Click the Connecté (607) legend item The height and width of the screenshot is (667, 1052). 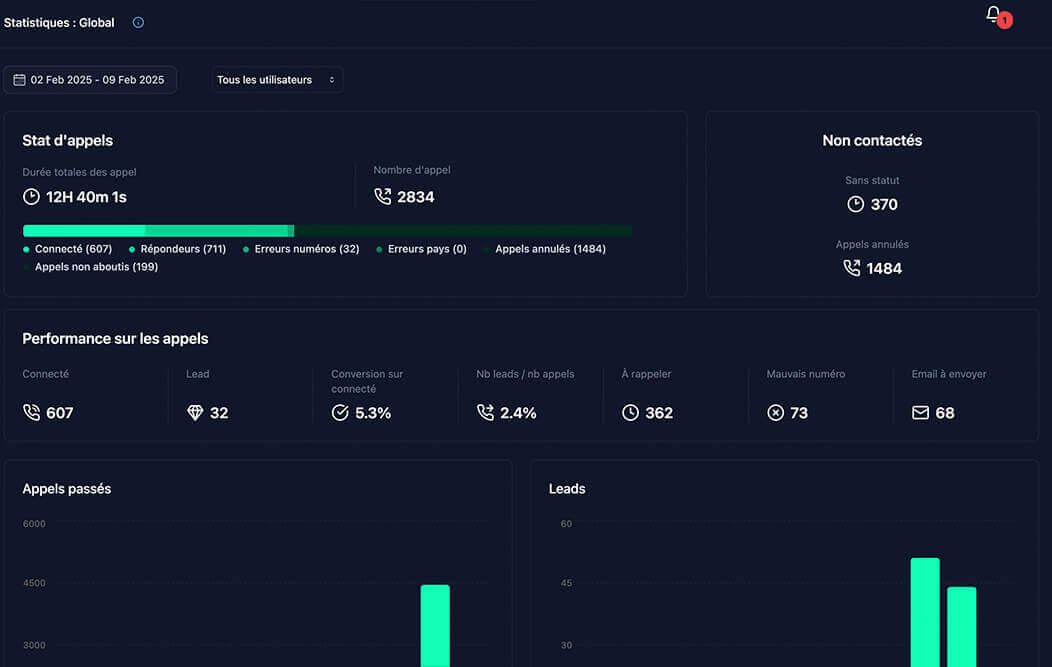68,249
